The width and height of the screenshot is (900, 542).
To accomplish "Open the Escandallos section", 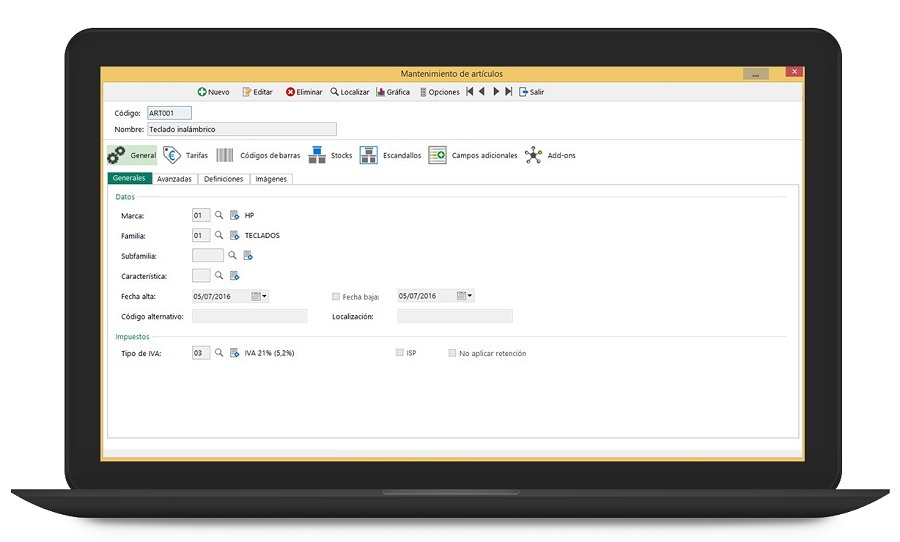I will [x=390, y=155].
